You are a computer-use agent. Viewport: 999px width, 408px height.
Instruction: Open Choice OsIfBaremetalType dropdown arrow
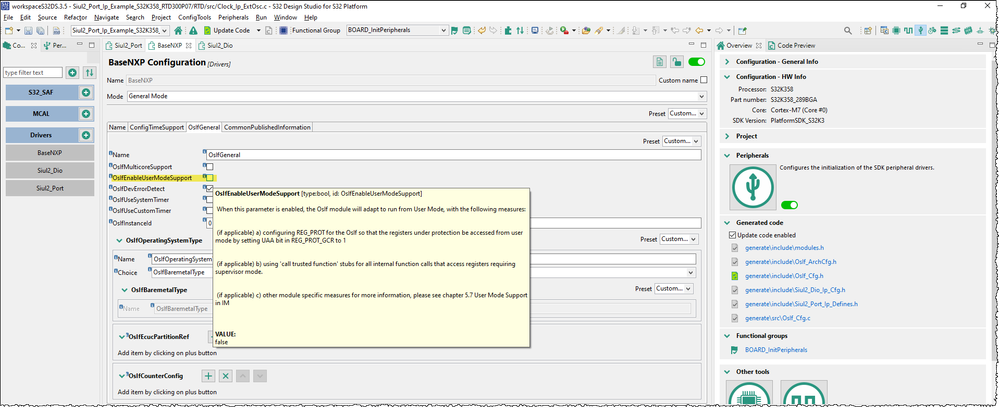(691, 272)
